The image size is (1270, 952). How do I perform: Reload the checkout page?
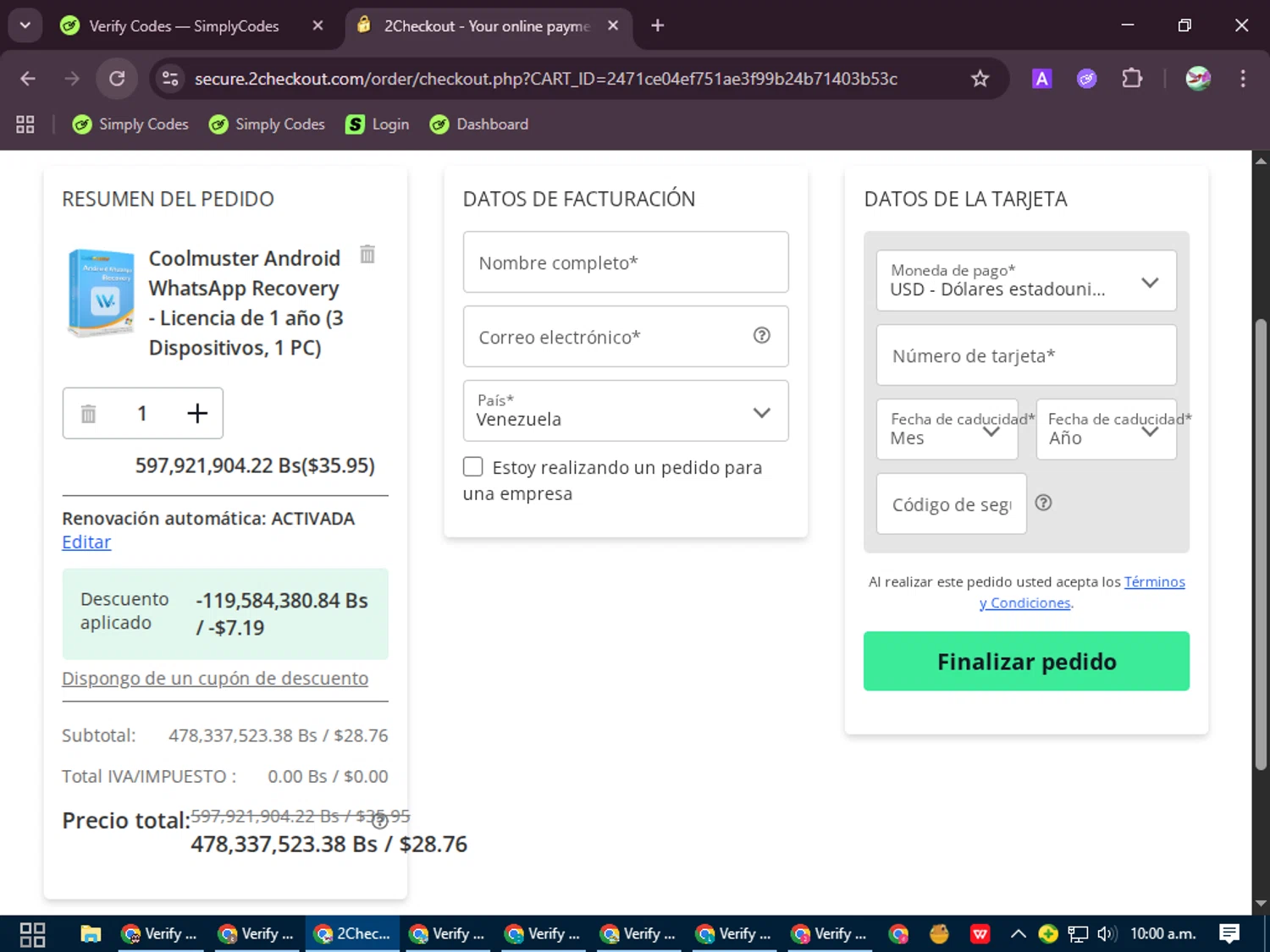click(x=117, y=79)
